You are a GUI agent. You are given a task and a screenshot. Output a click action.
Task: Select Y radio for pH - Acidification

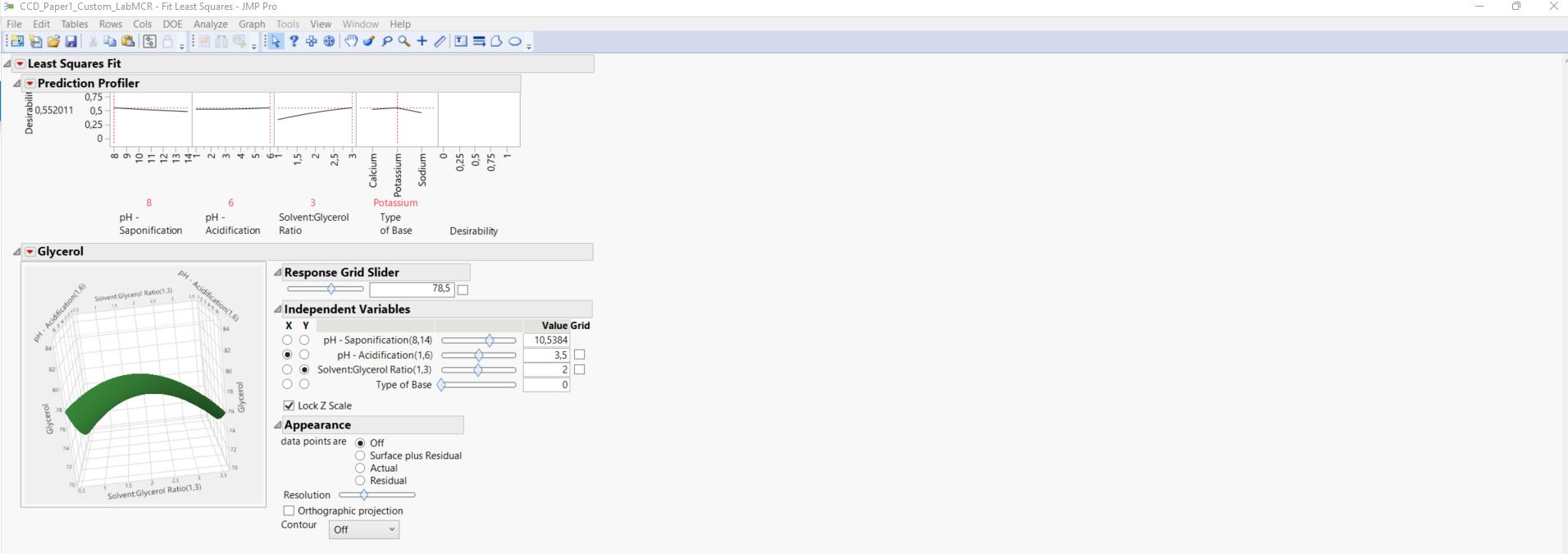(x=304, y=355)
